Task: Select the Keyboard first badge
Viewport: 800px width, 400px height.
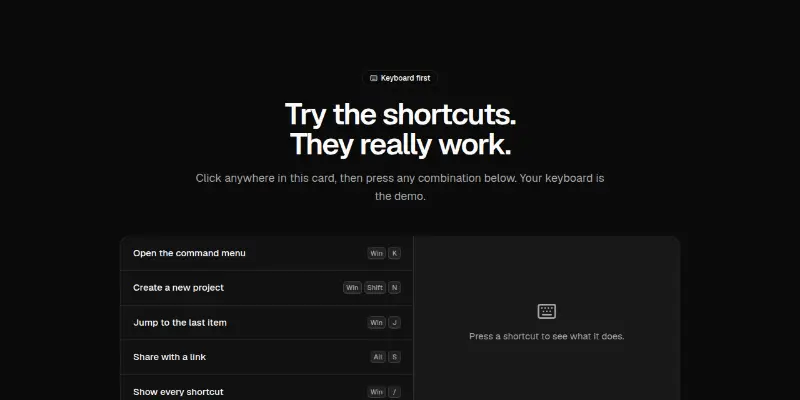Action: pyautogui.click(x=400, y=78)
